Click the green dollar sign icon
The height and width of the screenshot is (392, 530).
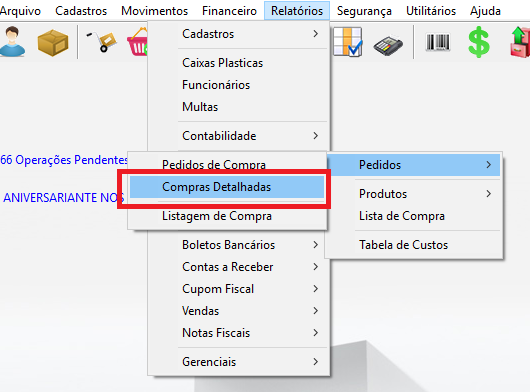click(479, 42)
